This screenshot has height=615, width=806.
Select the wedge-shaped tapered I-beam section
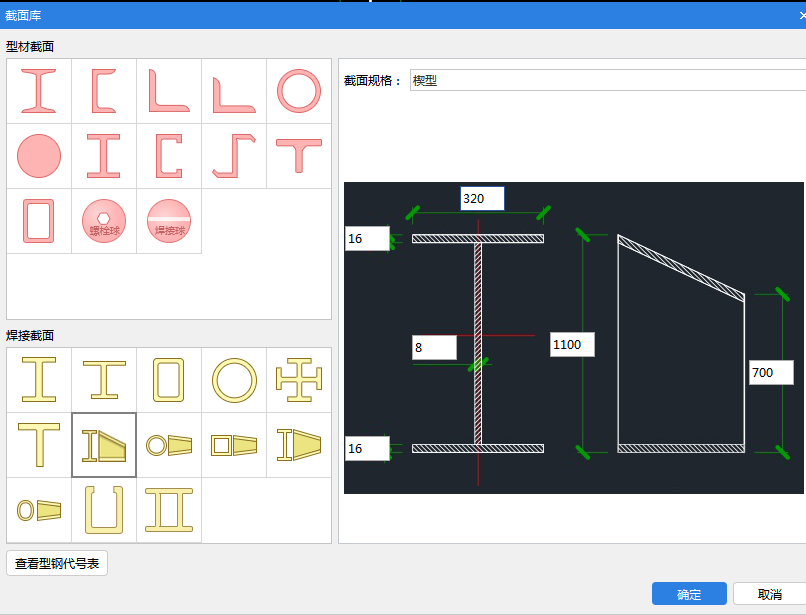click(x=104, y=445)
